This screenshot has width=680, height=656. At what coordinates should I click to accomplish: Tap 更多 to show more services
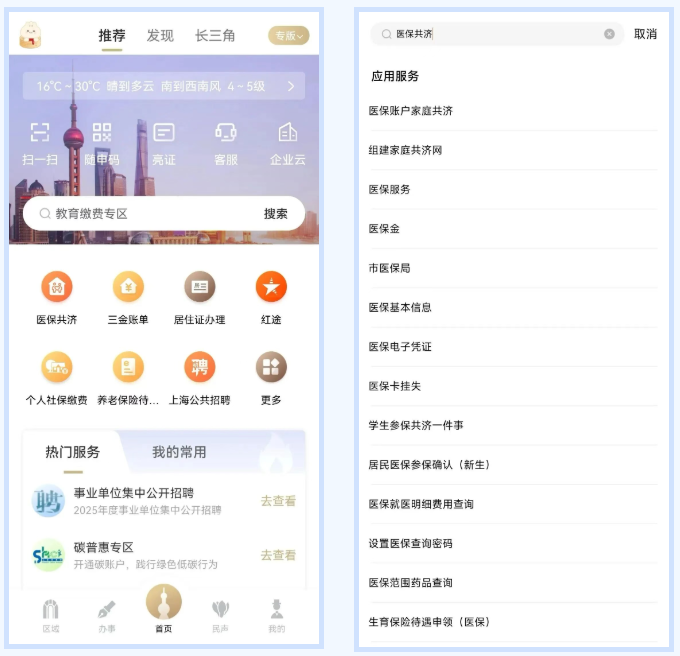(271, 368)
